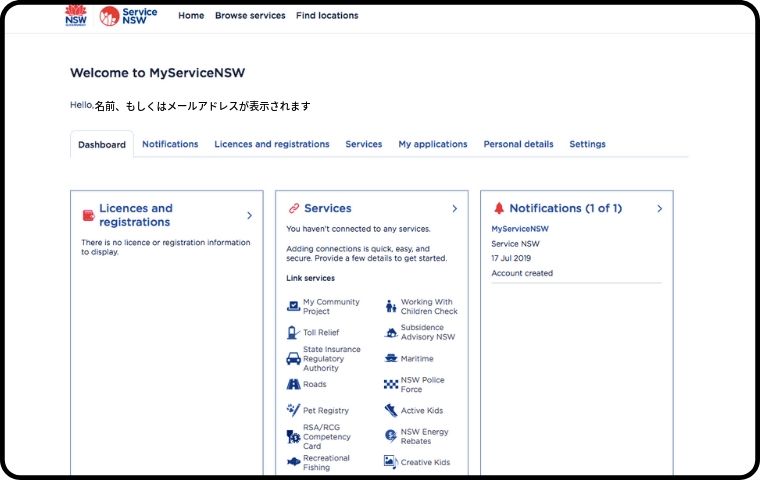Click the Toll Relief link text
This screenshot has width=760, height=480.
321,333
